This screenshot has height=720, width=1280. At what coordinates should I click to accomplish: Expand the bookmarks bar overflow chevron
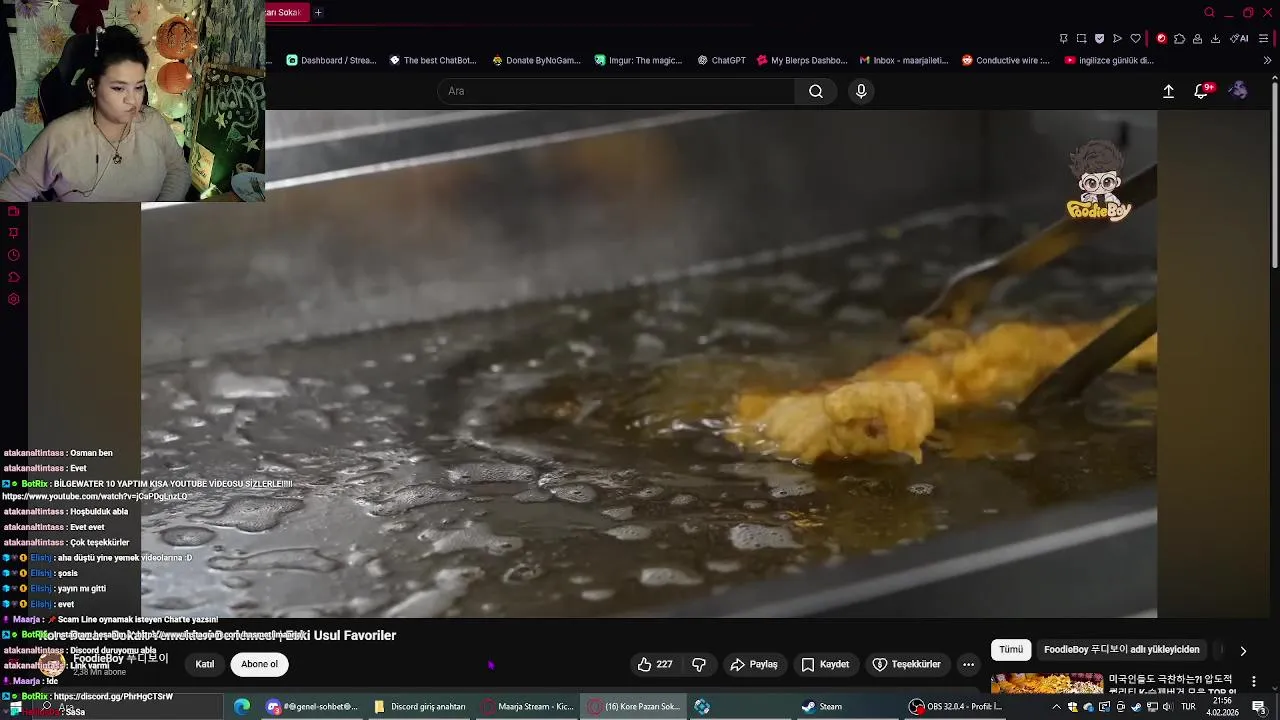tap(1267, 60)
